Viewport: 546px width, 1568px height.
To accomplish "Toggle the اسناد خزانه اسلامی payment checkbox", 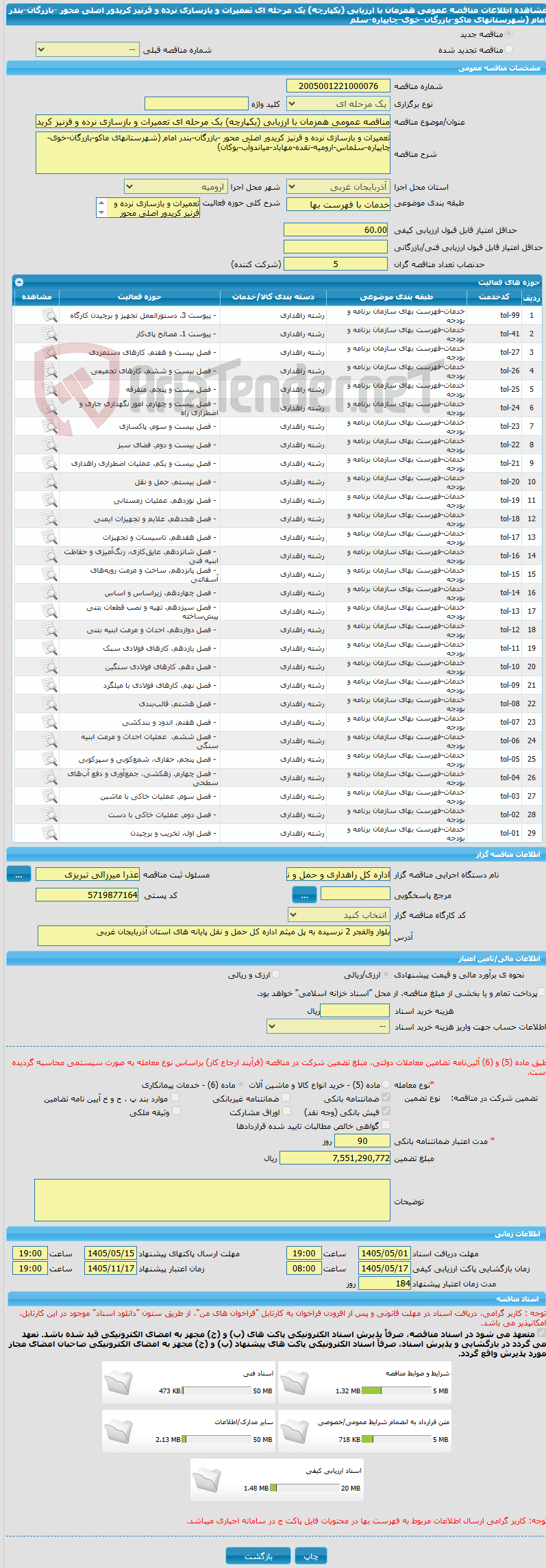I will (x=542, y=992).
